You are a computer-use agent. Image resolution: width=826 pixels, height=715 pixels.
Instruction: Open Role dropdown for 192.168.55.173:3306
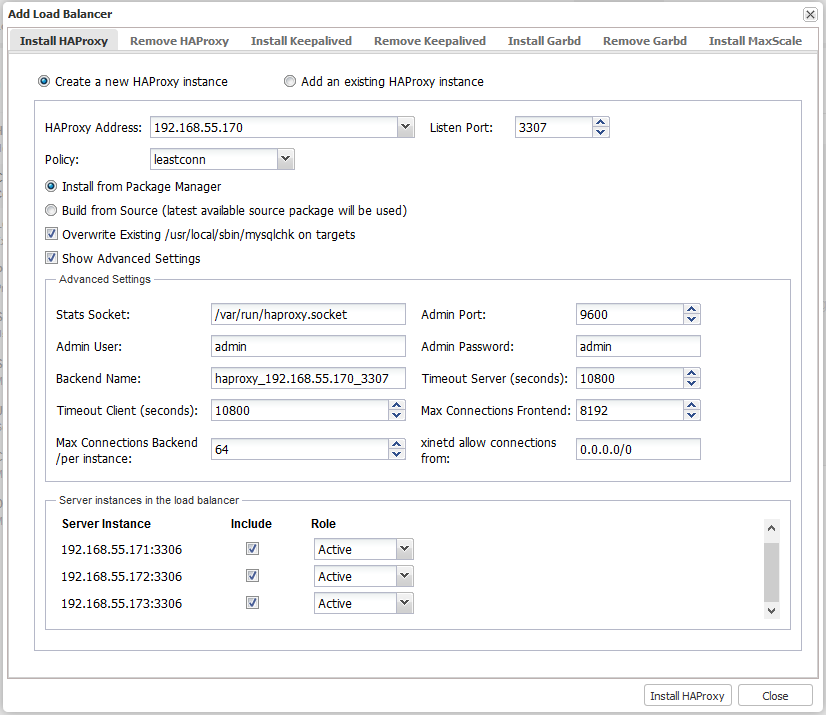[404, 603]
